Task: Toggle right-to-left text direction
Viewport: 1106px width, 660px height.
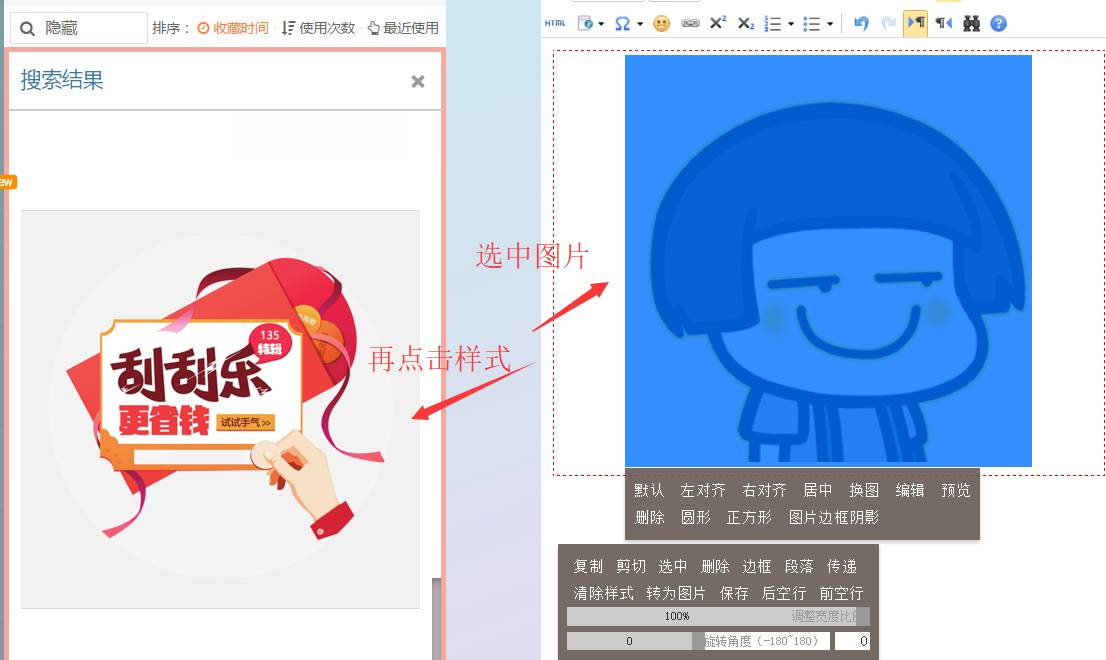Action: [943, 23]
